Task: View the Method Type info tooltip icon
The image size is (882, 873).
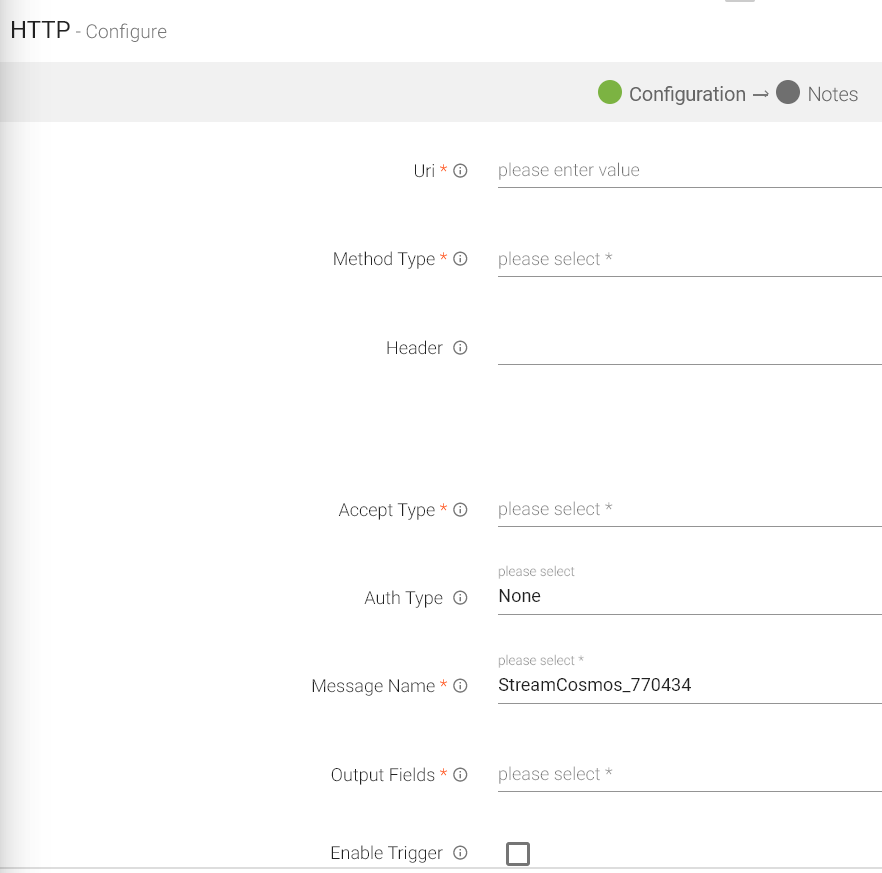Action: click(x=459, y=259)
